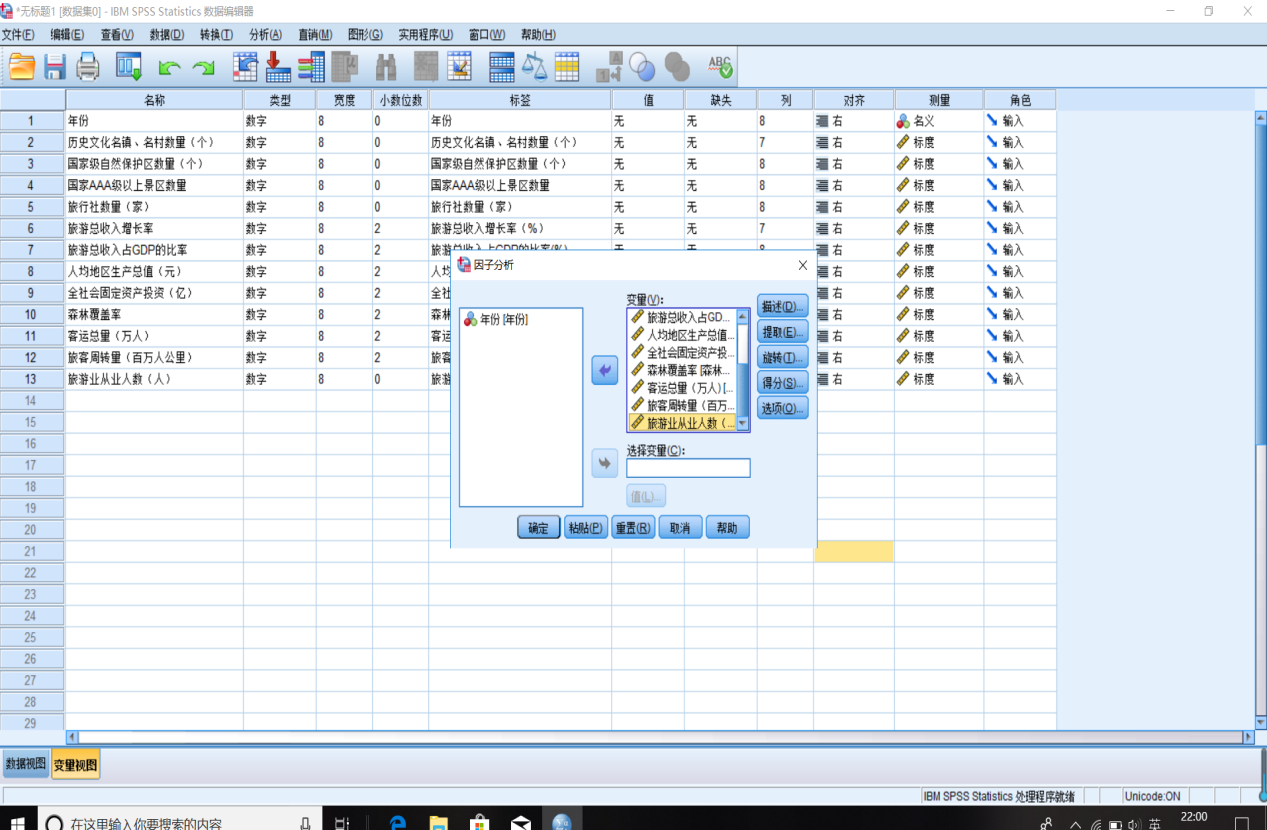1267x830 pixels.
Task: Click the Open data document folder icon
Action: pyautogui.click(x=22, y=67)
